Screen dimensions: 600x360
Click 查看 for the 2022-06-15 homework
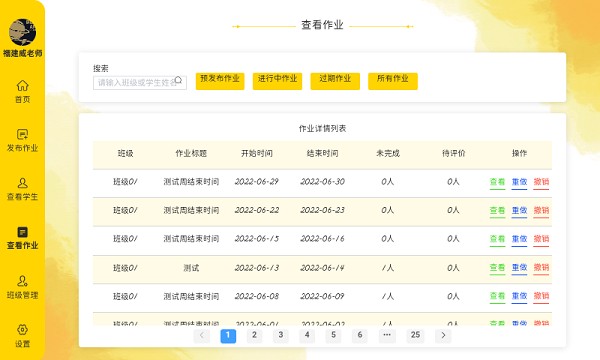point(497,239)
